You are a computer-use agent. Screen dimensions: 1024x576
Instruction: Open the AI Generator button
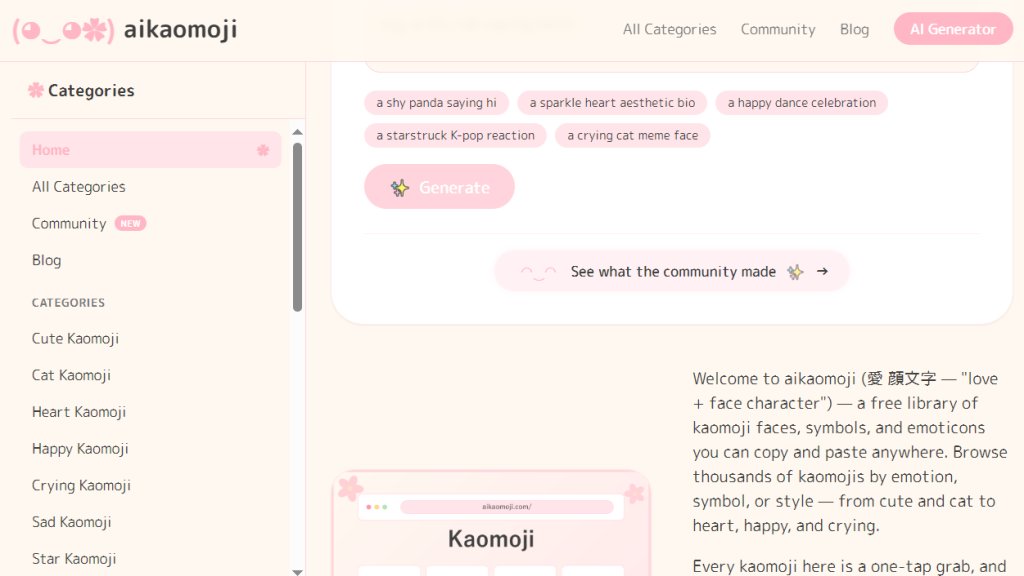[953, 29]
